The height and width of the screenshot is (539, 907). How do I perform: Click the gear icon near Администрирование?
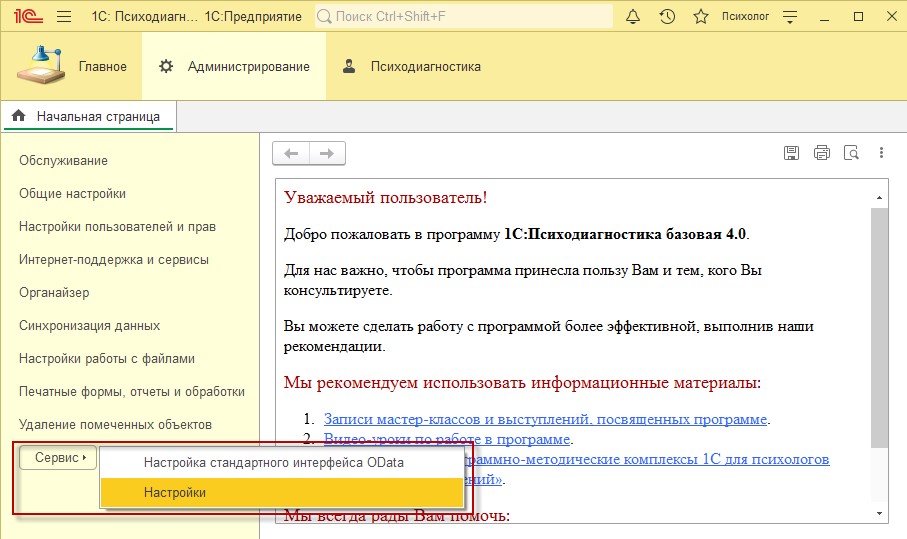tap(166, 66)
